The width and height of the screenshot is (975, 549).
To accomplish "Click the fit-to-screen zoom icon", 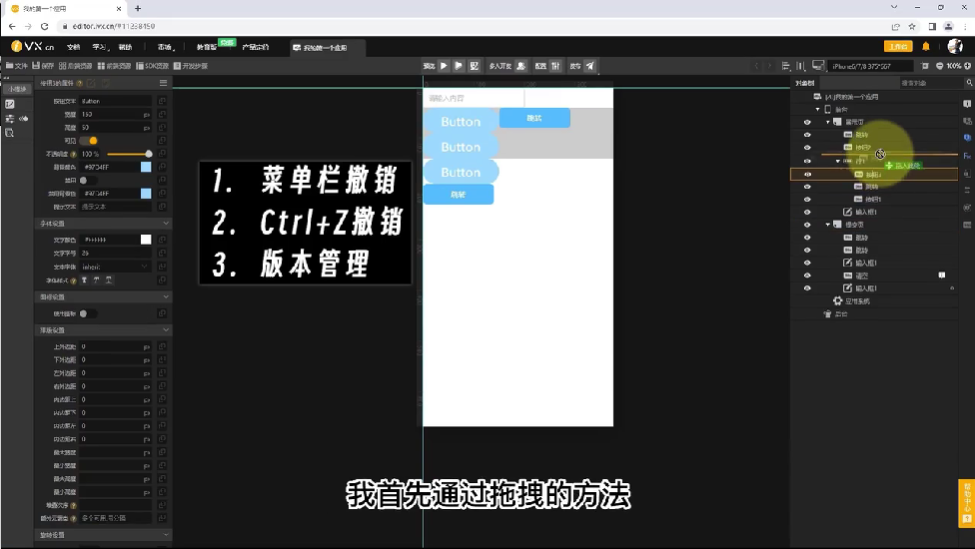I will pos(925,66).
